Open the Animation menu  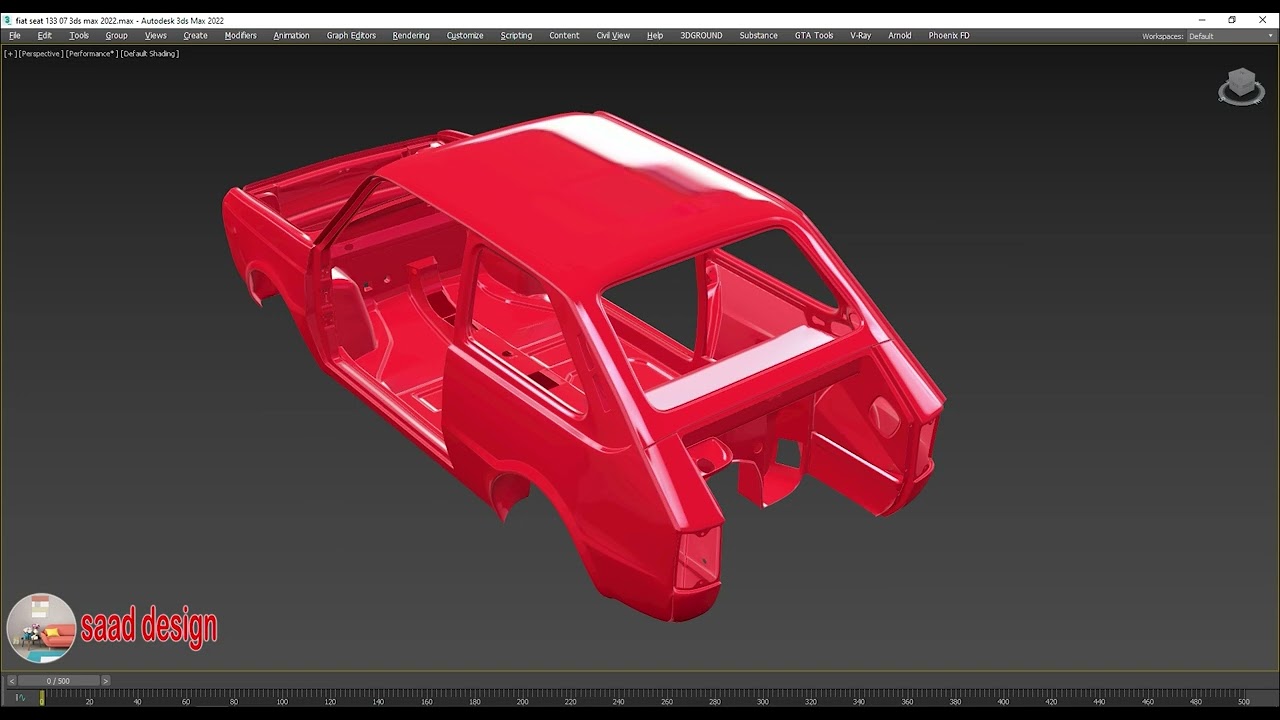(x=292, y=35)
